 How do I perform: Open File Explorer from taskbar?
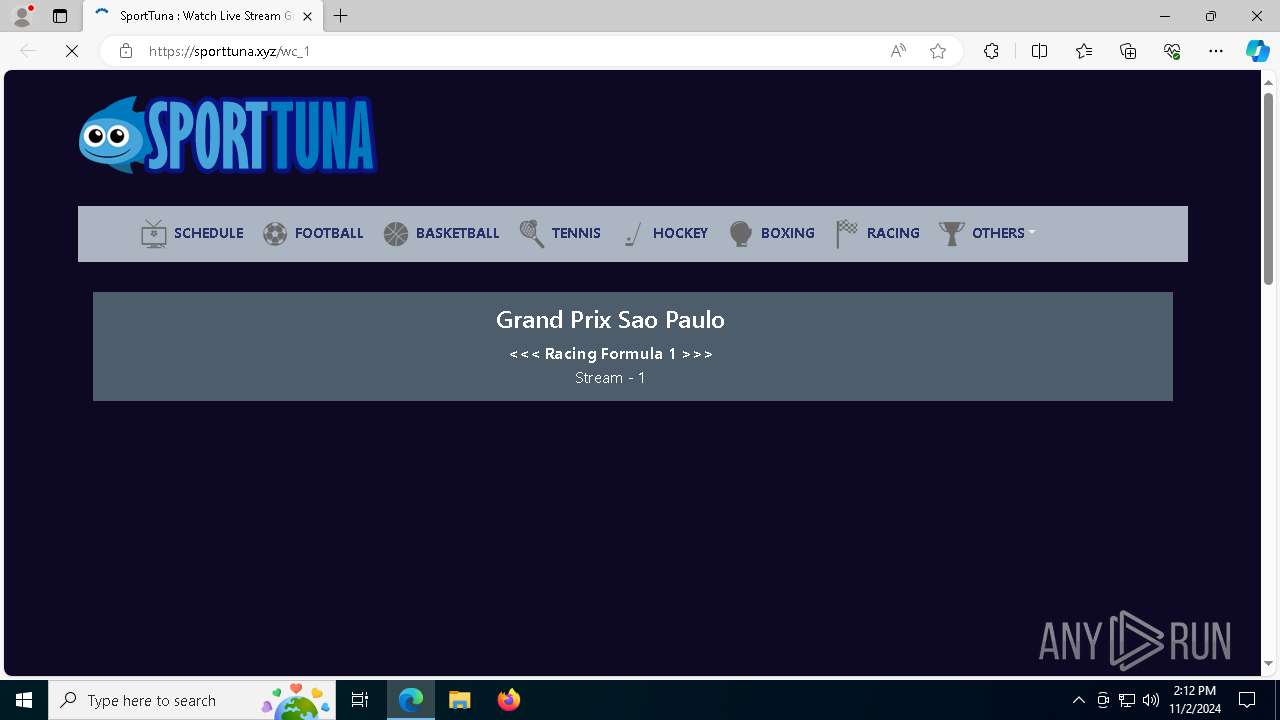460,700
